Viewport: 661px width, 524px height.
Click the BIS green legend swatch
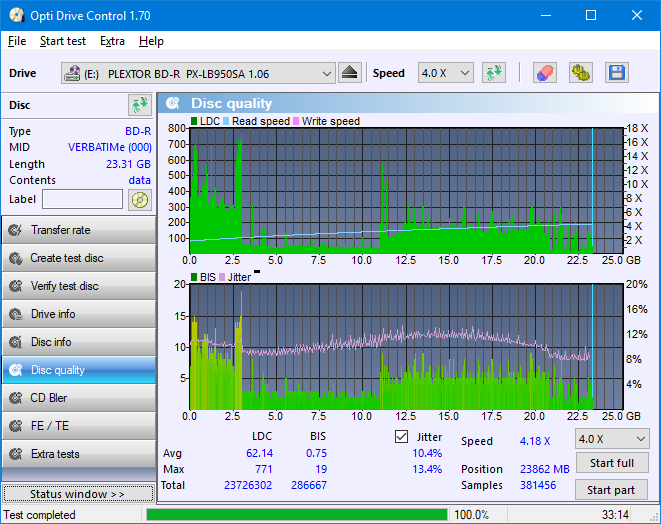click(x=194, y=277)
